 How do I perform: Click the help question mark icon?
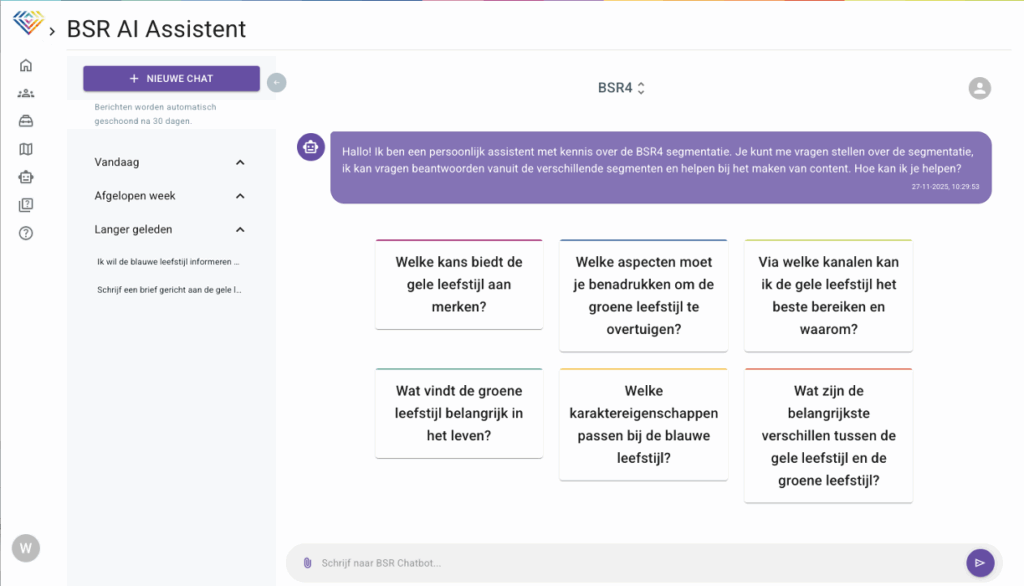pyautogui.click(x=26, y=234)
